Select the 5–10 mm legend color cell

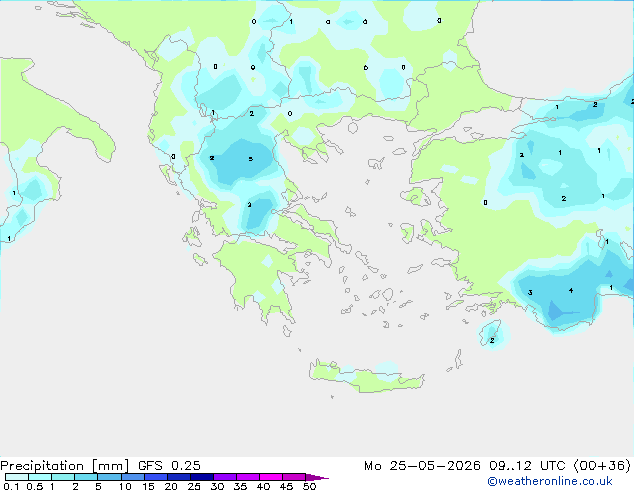[x=110, y=477]
